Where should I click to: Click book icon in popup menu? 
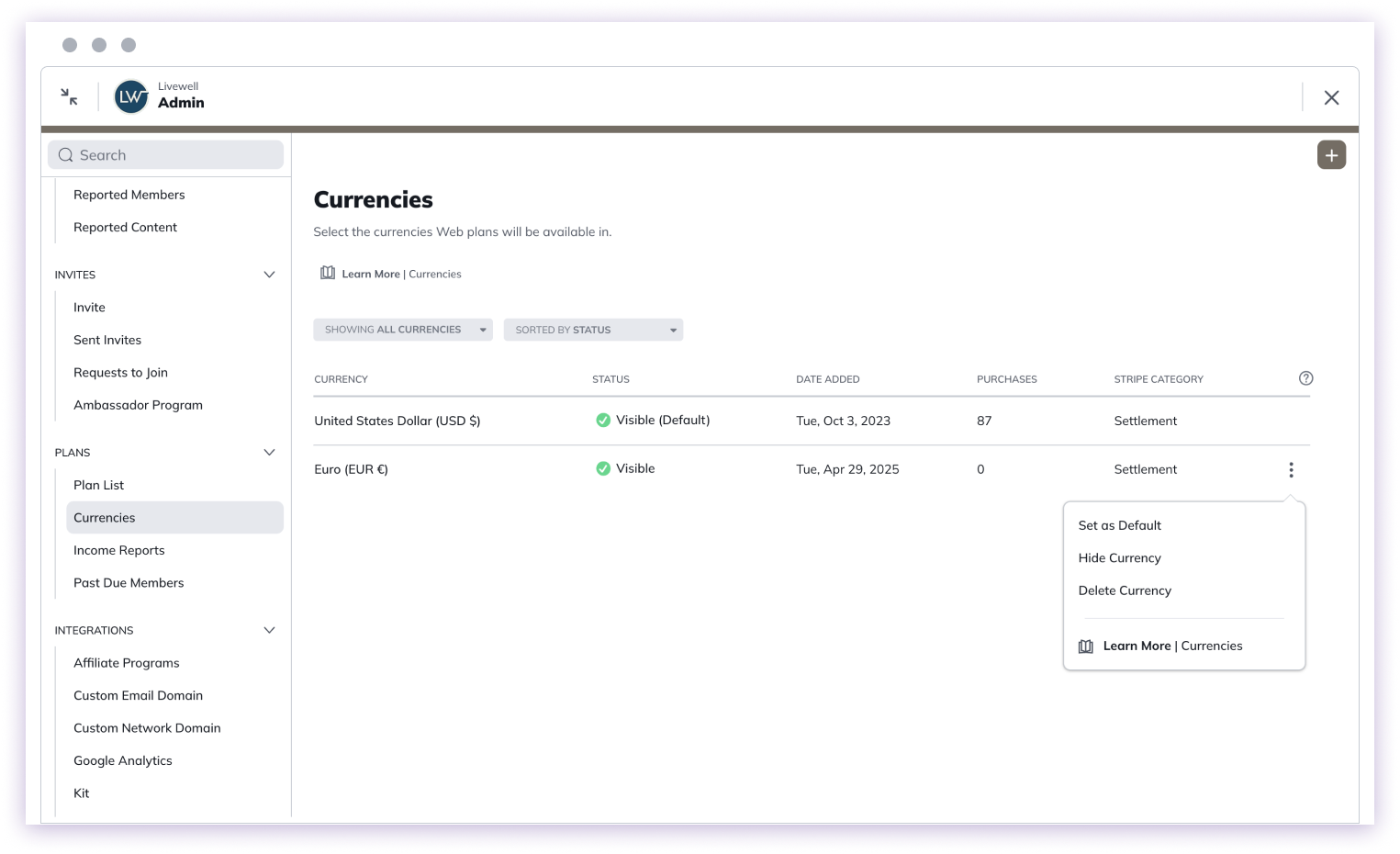tap(1086, 646)
